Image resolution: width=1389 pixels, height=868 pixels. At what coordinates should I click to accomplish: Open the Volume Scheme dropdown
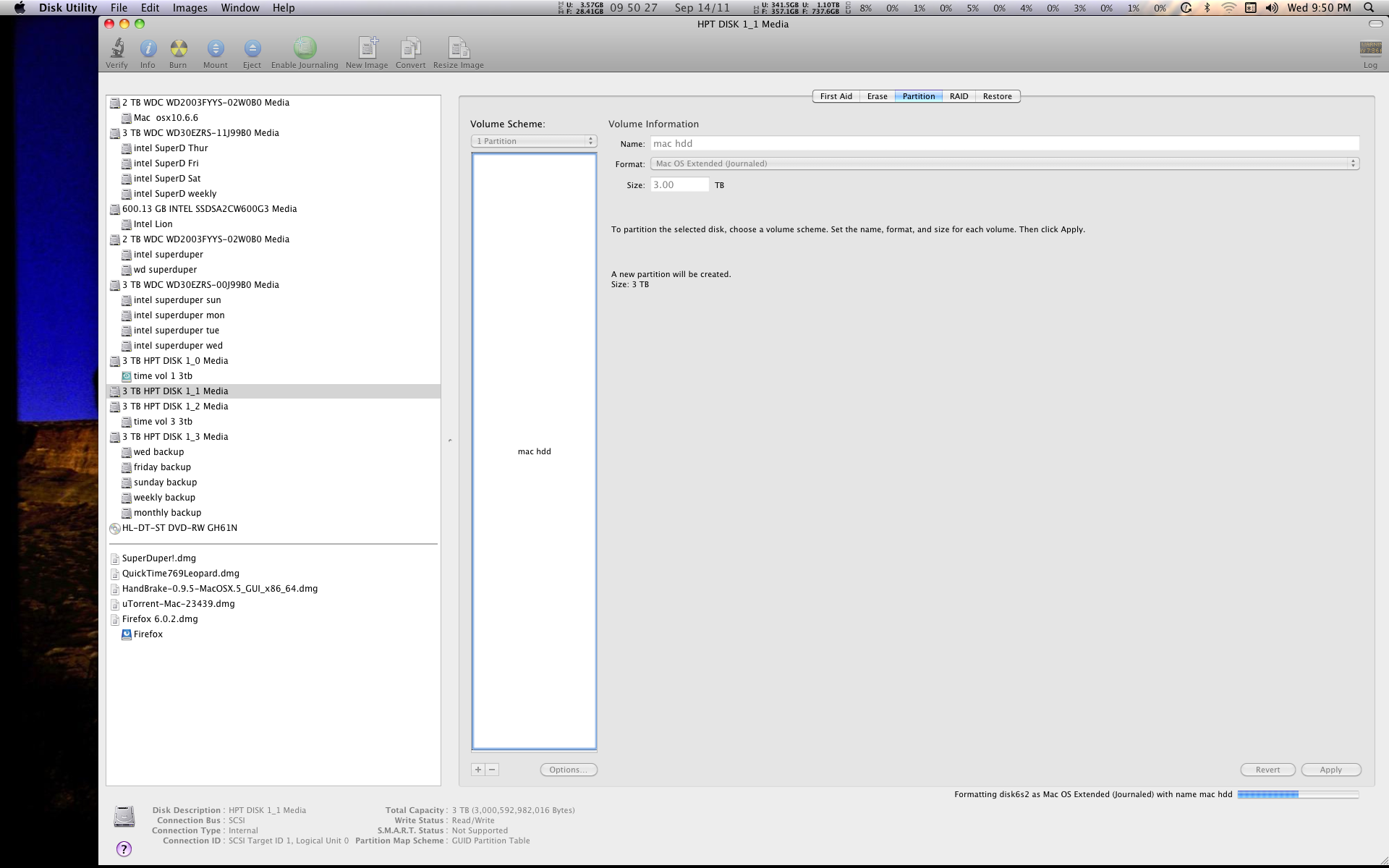pyautogui.click(x=534, y=141)
